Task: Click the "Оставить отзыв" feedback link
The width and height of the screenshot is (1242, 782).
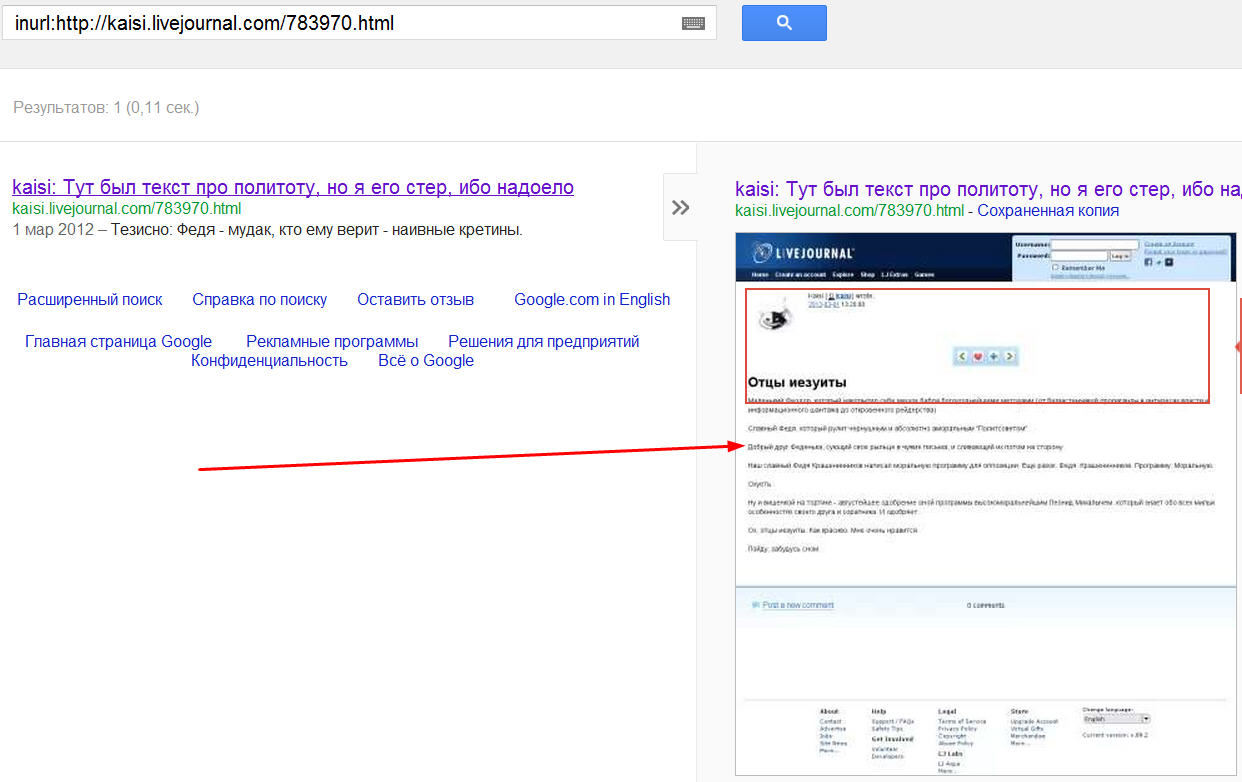Action: [x=416, y=299]
